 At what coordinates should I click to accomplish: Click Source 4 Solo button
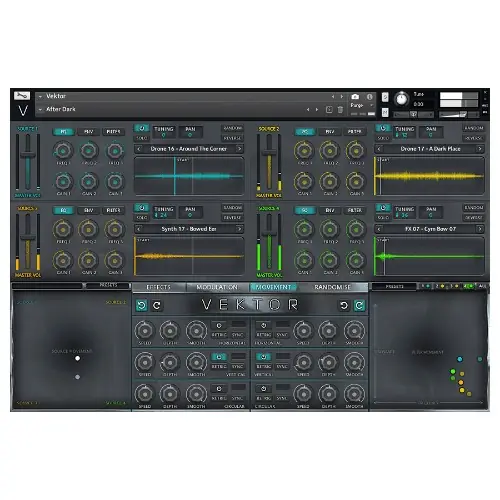coord(383,218)
